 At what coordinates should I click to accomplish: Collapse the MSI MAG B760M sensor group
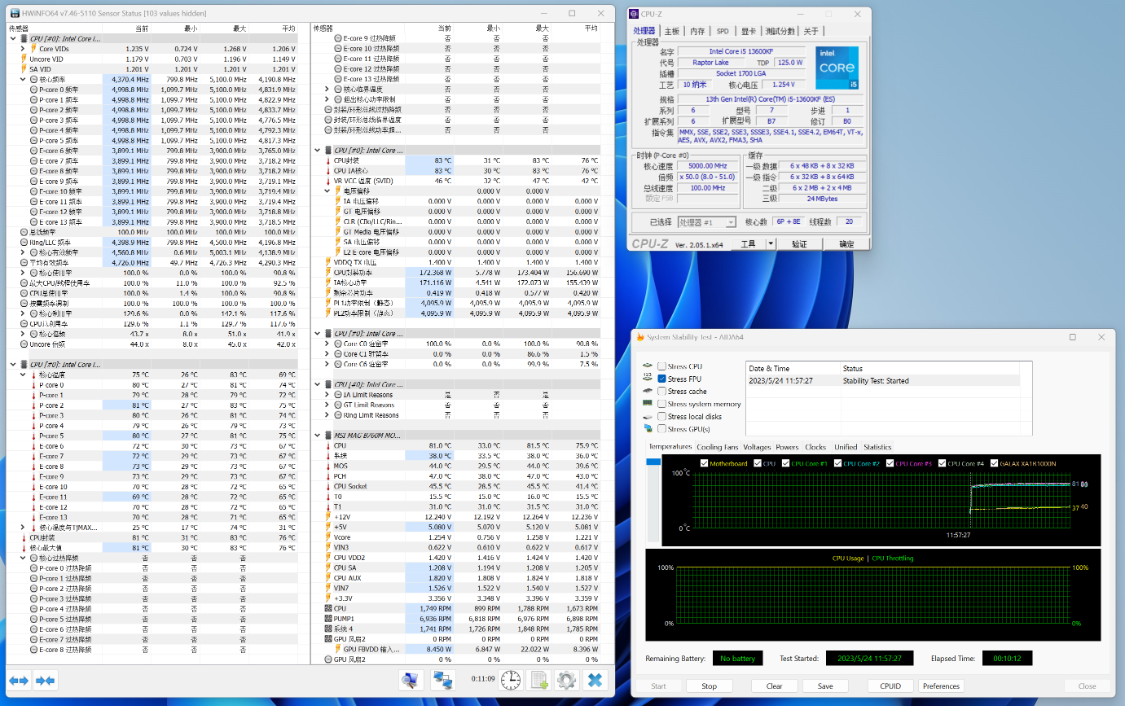pyautogui.click(x=317, y=436)
